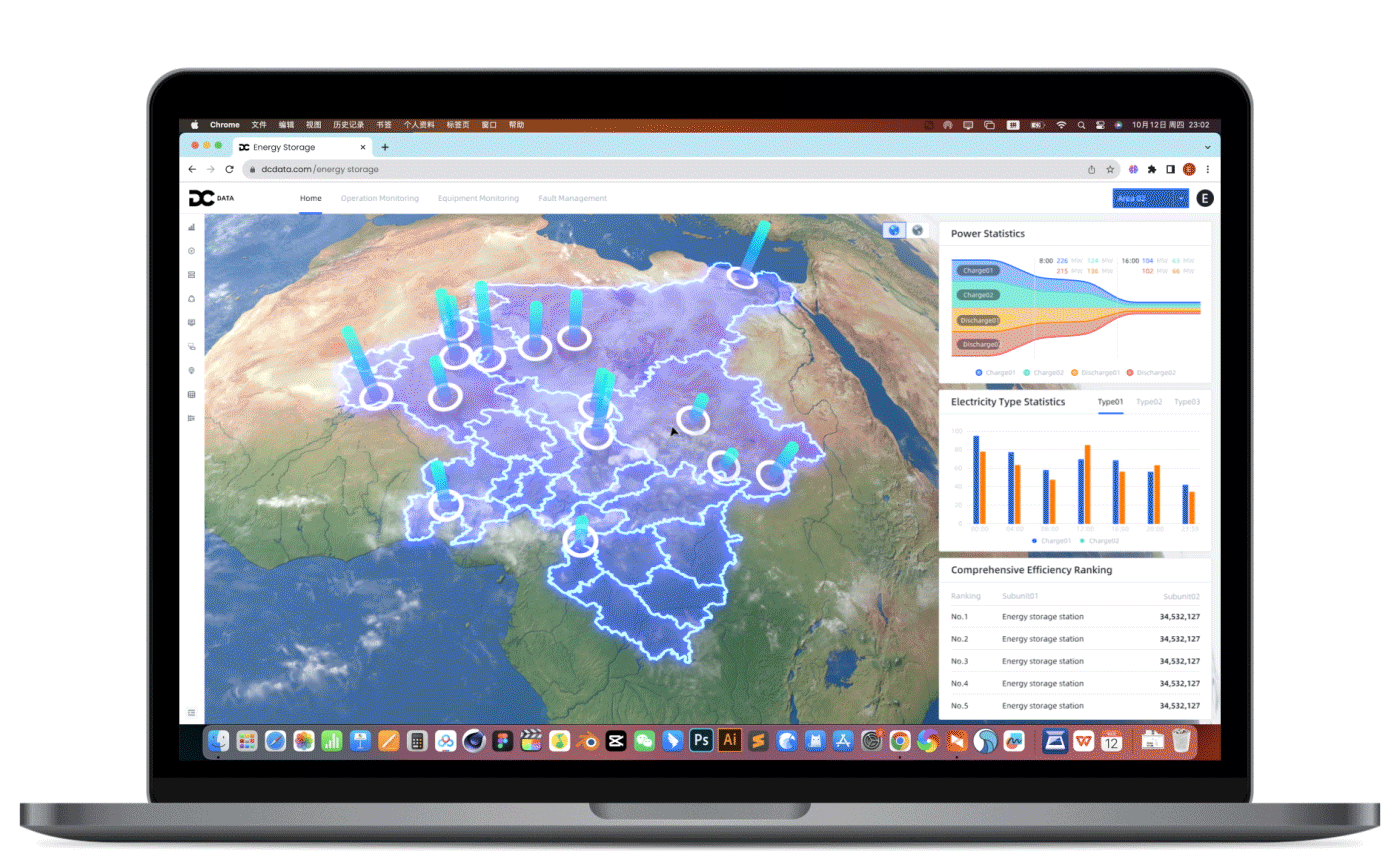Open the Chrome extensions puzzle icon
This screenshot has width=1400, height=868.
click(x=1152, y=169)
